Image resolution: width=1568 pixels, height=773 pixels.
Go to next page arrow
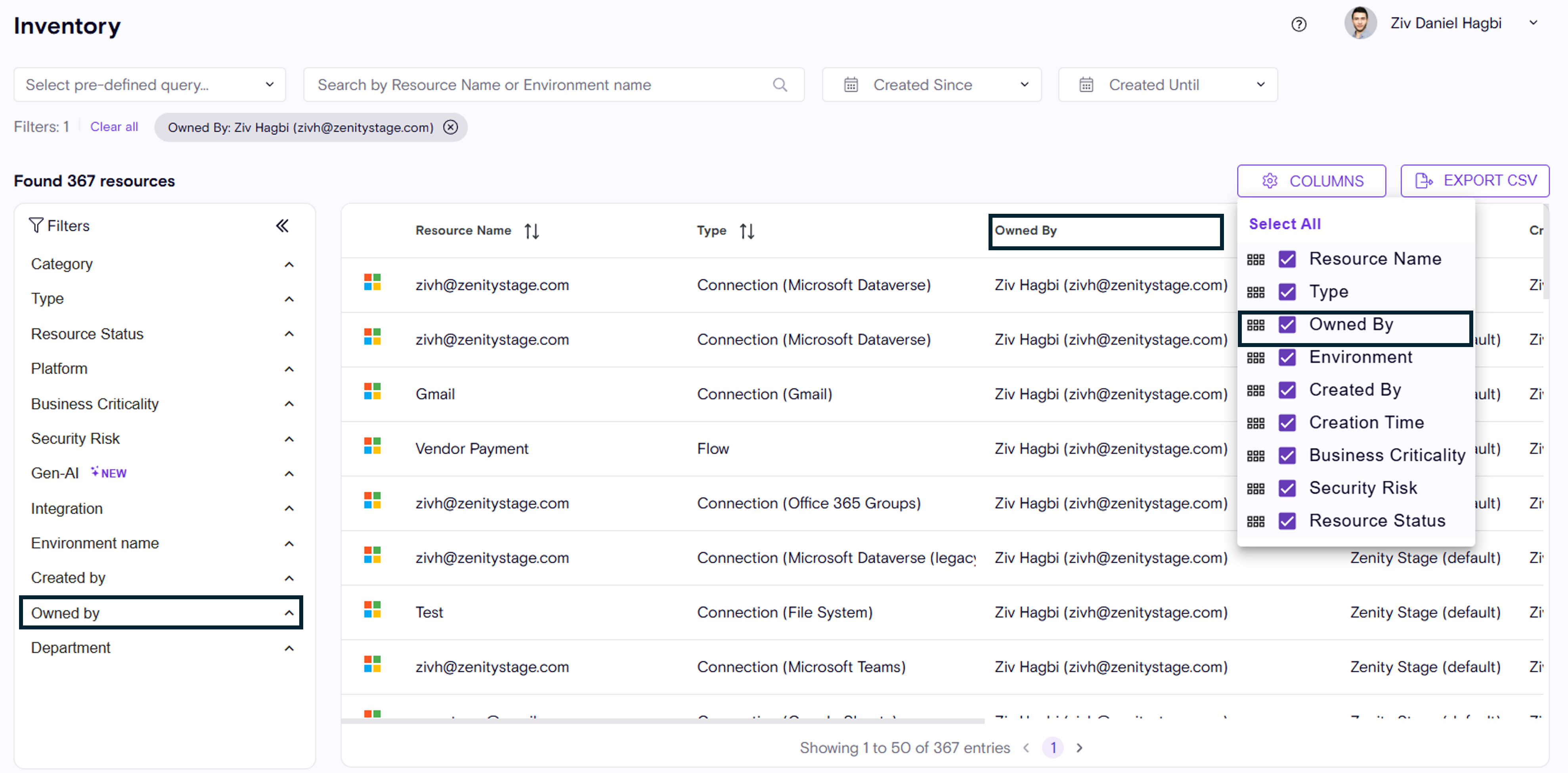click(x=1079, y=747)
